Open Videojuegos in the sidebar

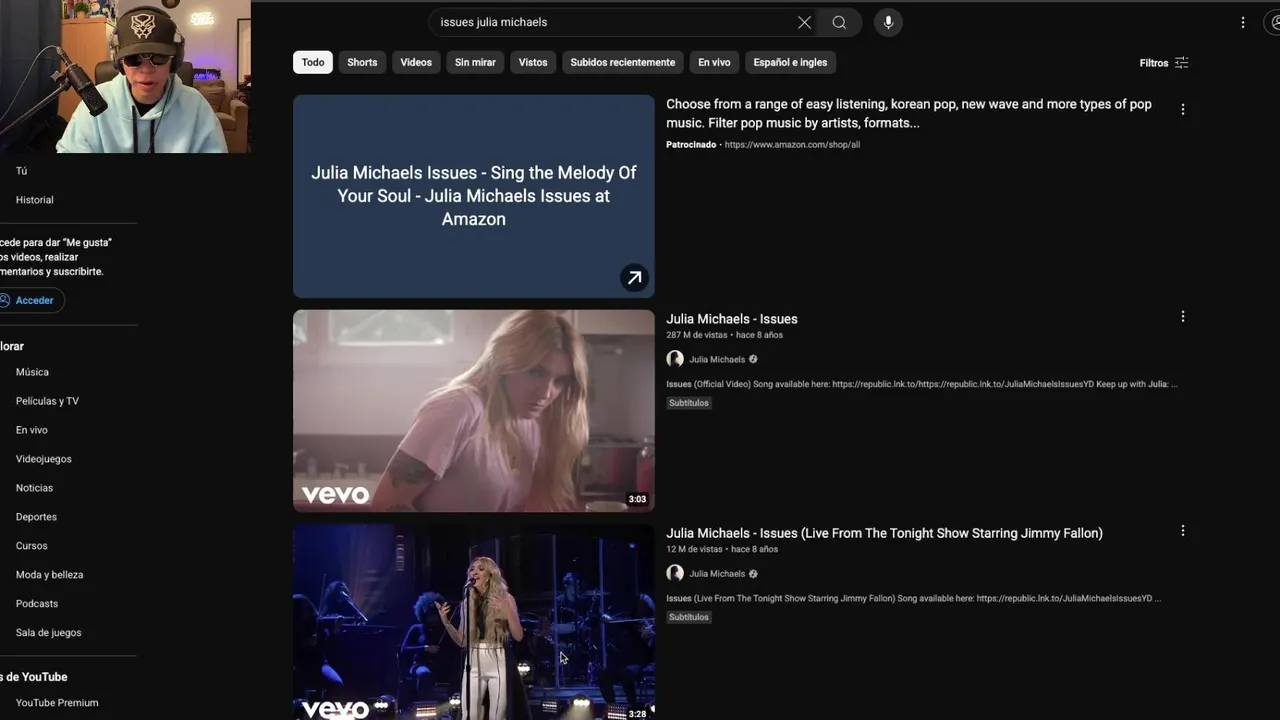tap(43, 459)
